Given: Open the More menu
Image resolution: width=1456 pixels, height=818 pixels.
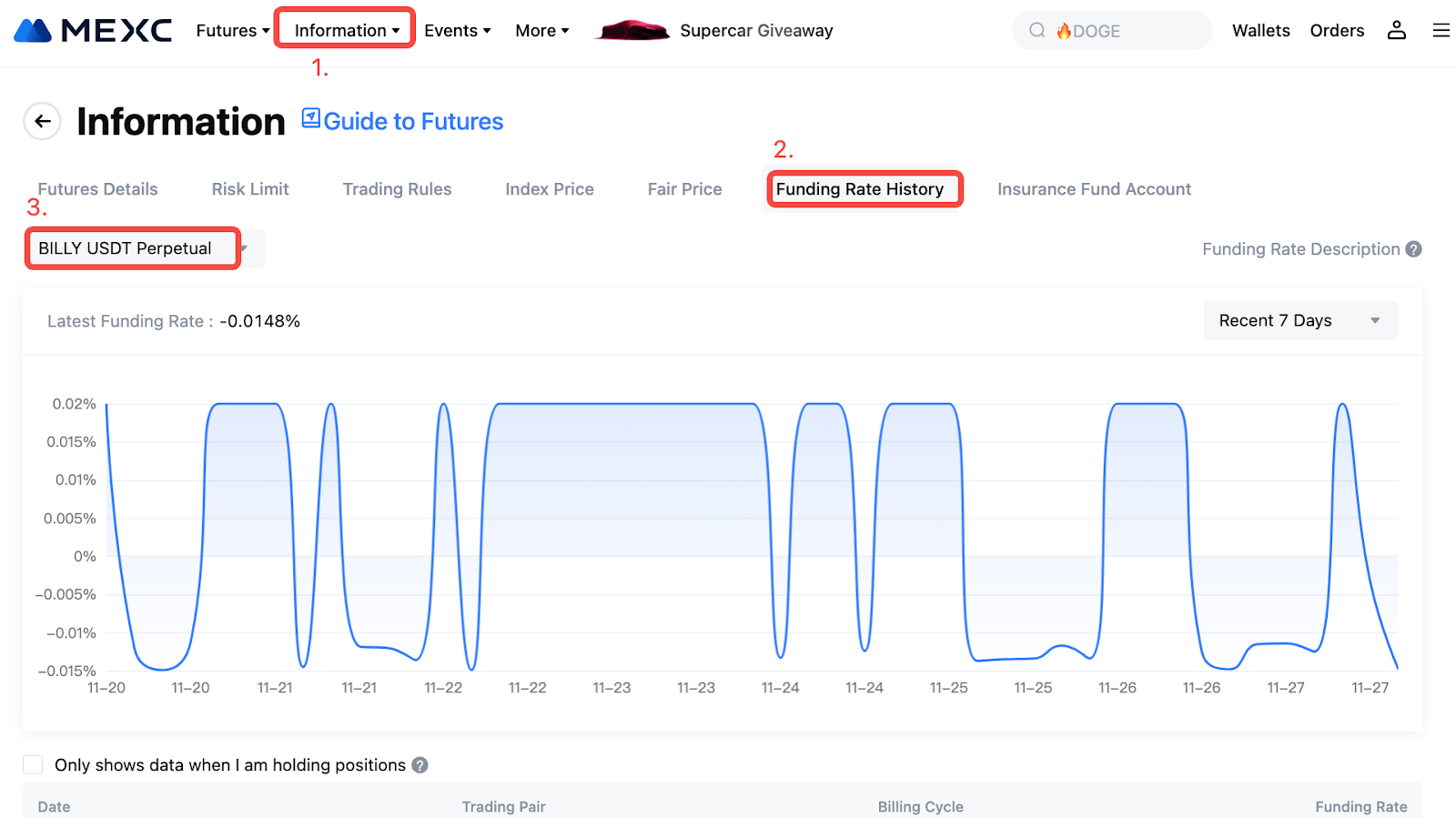Looking at the screenshot, I should pos(542,31).
